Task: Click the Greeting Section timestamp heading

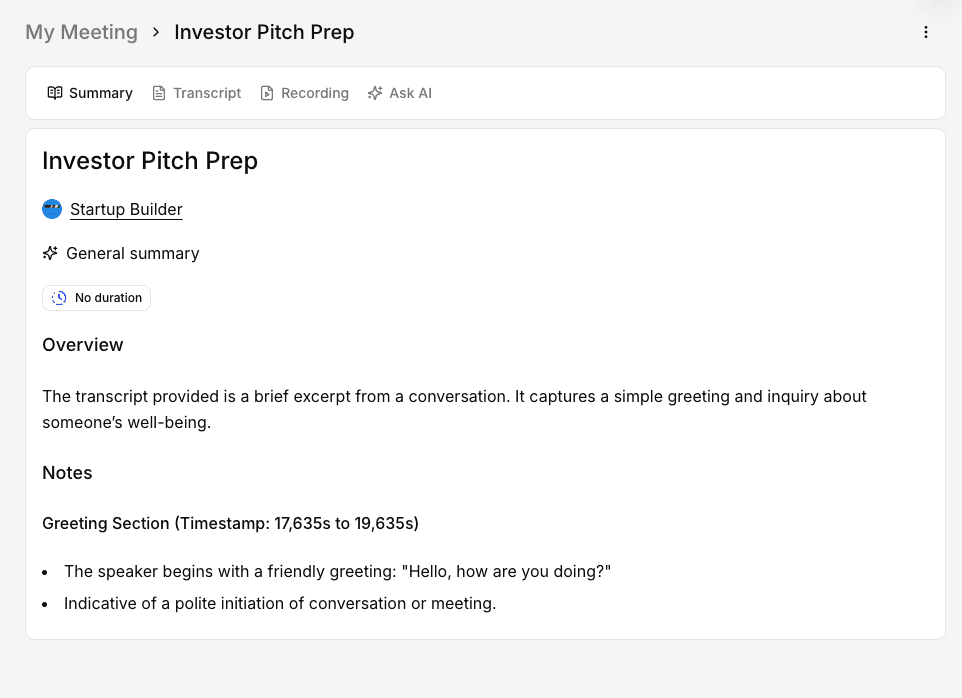Action: point(230,523)
